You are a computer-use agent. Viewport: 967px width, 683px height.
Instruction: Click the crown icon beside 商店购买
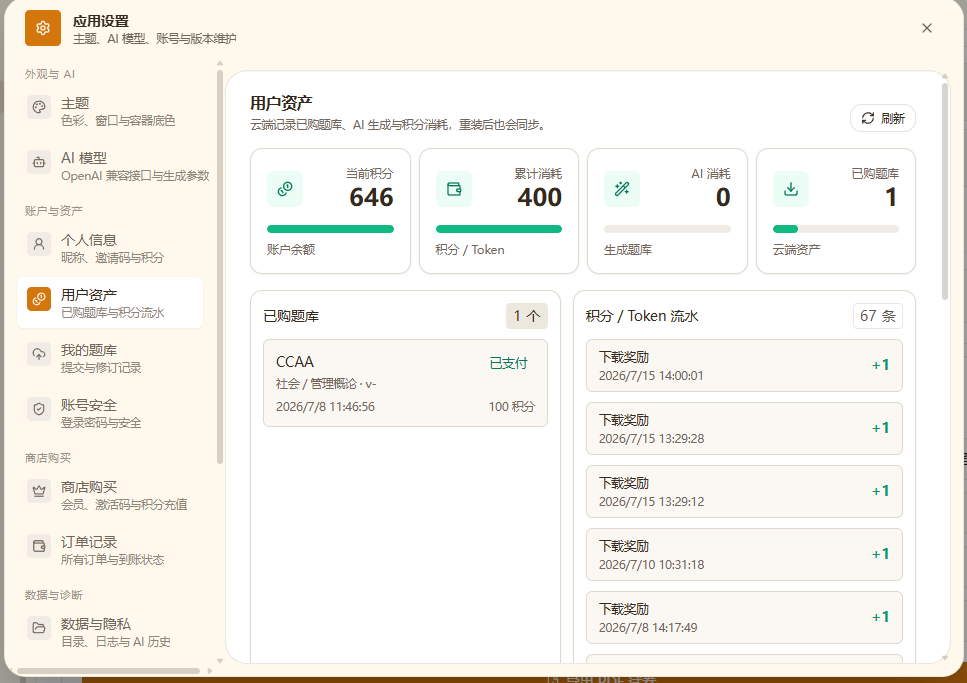click(39, 491)
